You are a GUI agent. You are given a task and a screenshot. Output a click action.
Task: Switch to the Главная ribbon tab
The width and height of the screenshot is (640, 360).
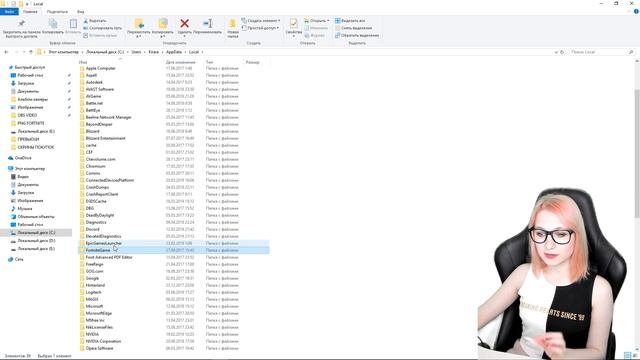pos(30,11)
